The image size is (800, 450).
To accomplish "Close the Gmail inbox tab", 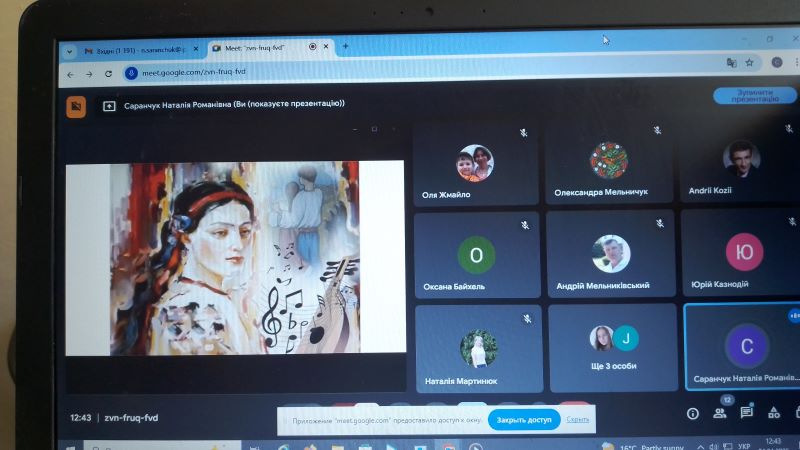I will (x=196, y=49).
